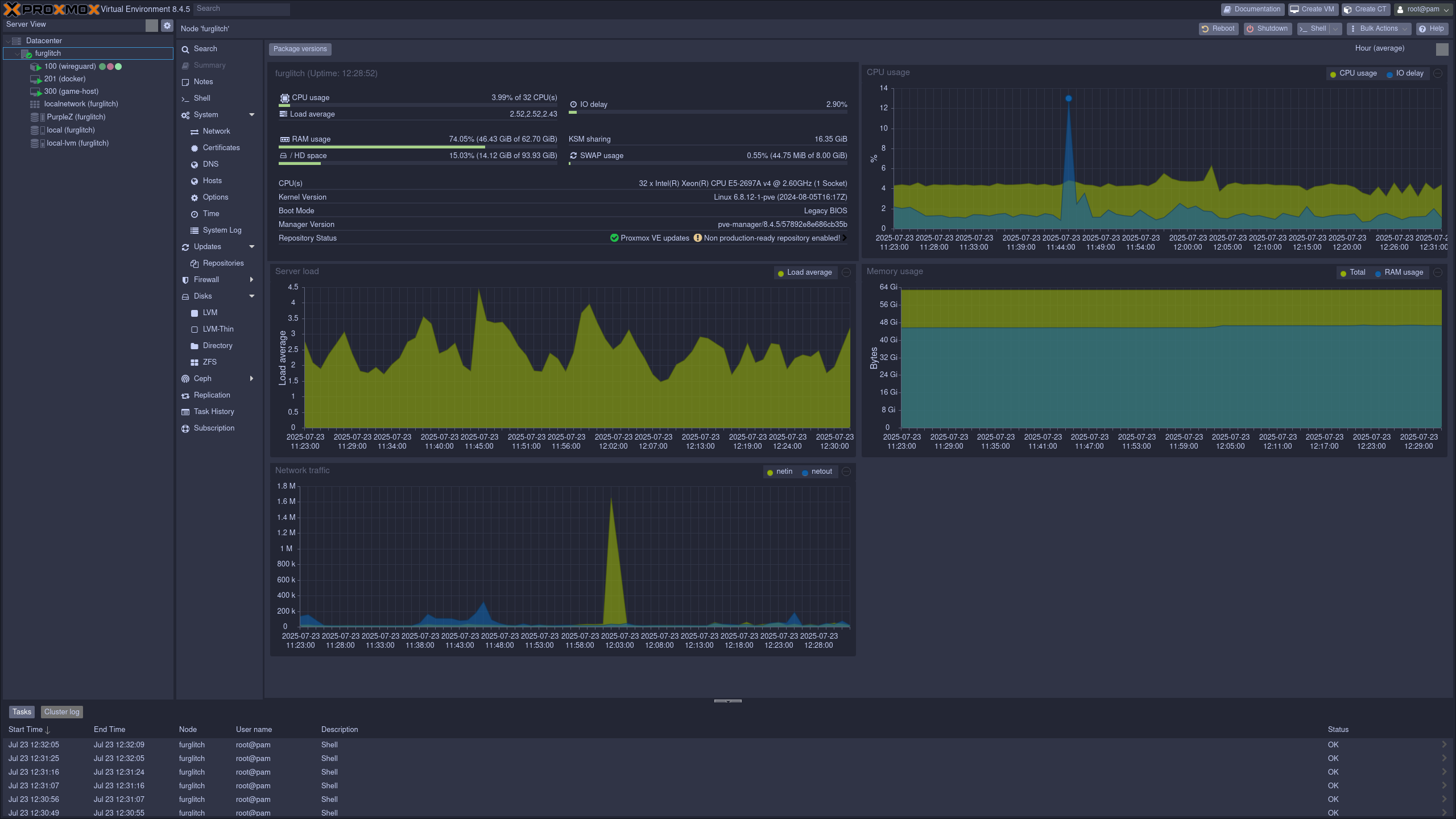
Task: Open the node Shell from the sidebar
Action: pos(202,98)
